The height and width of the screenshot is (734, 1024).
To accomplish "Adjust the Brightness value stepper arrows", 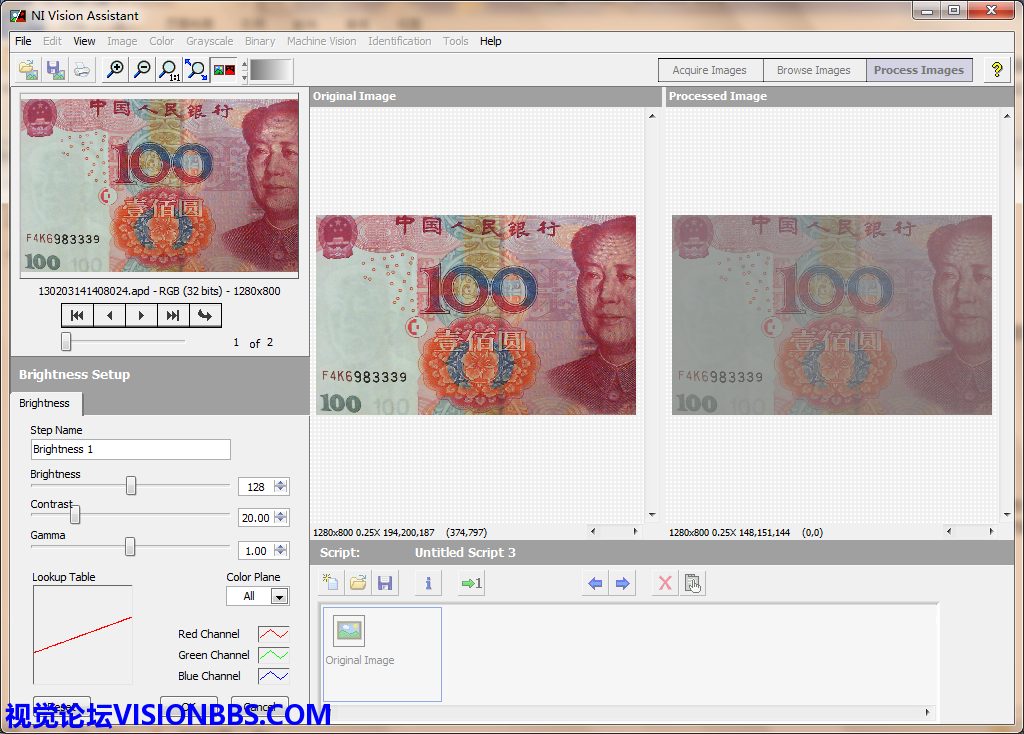I will 281,487.
